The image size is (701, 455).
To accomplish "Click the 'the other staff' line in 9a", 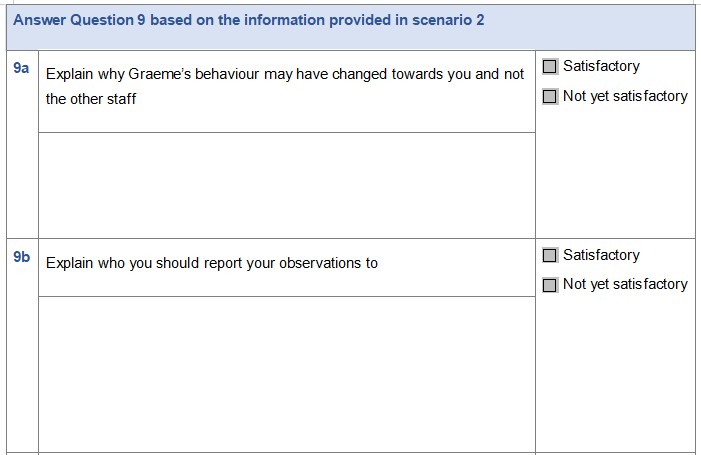I will pos(91,100).
